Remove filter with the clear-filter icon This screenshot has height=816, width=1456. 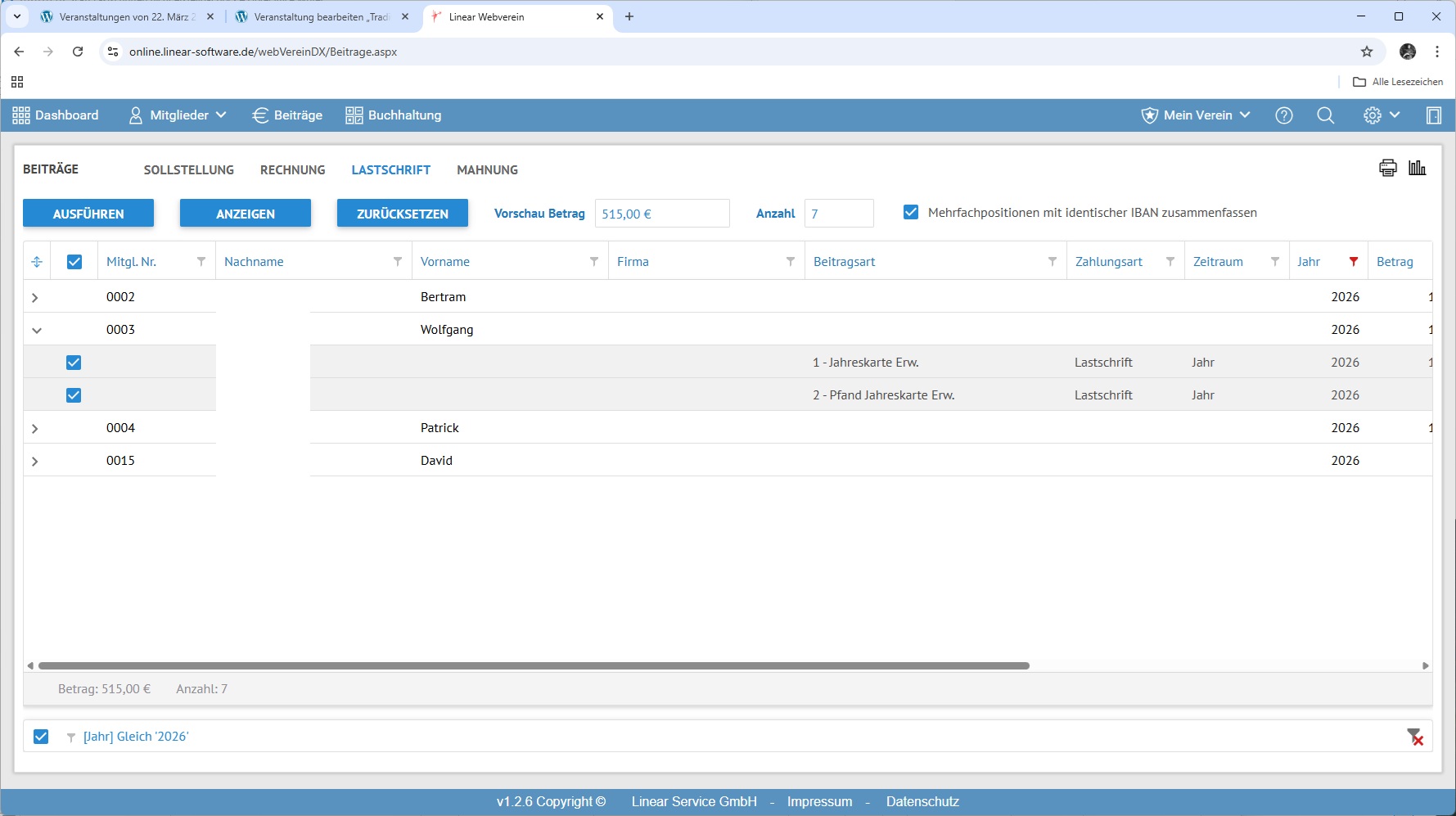click(1414, 737)
